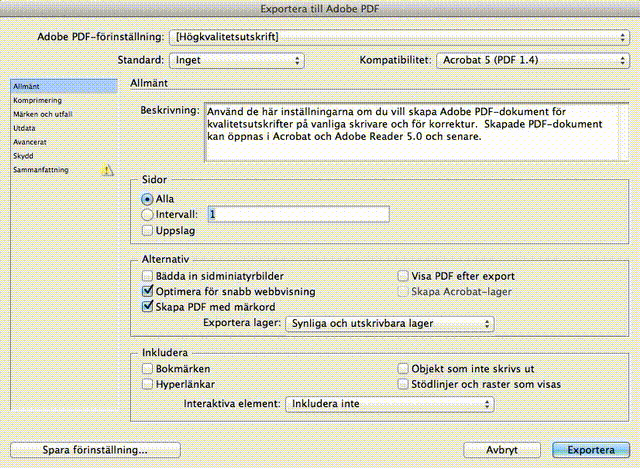The width and height of the screenshot is (640, 468).
Task: Enable Stödlinjer och raster som visas
Action: (403, 384)
